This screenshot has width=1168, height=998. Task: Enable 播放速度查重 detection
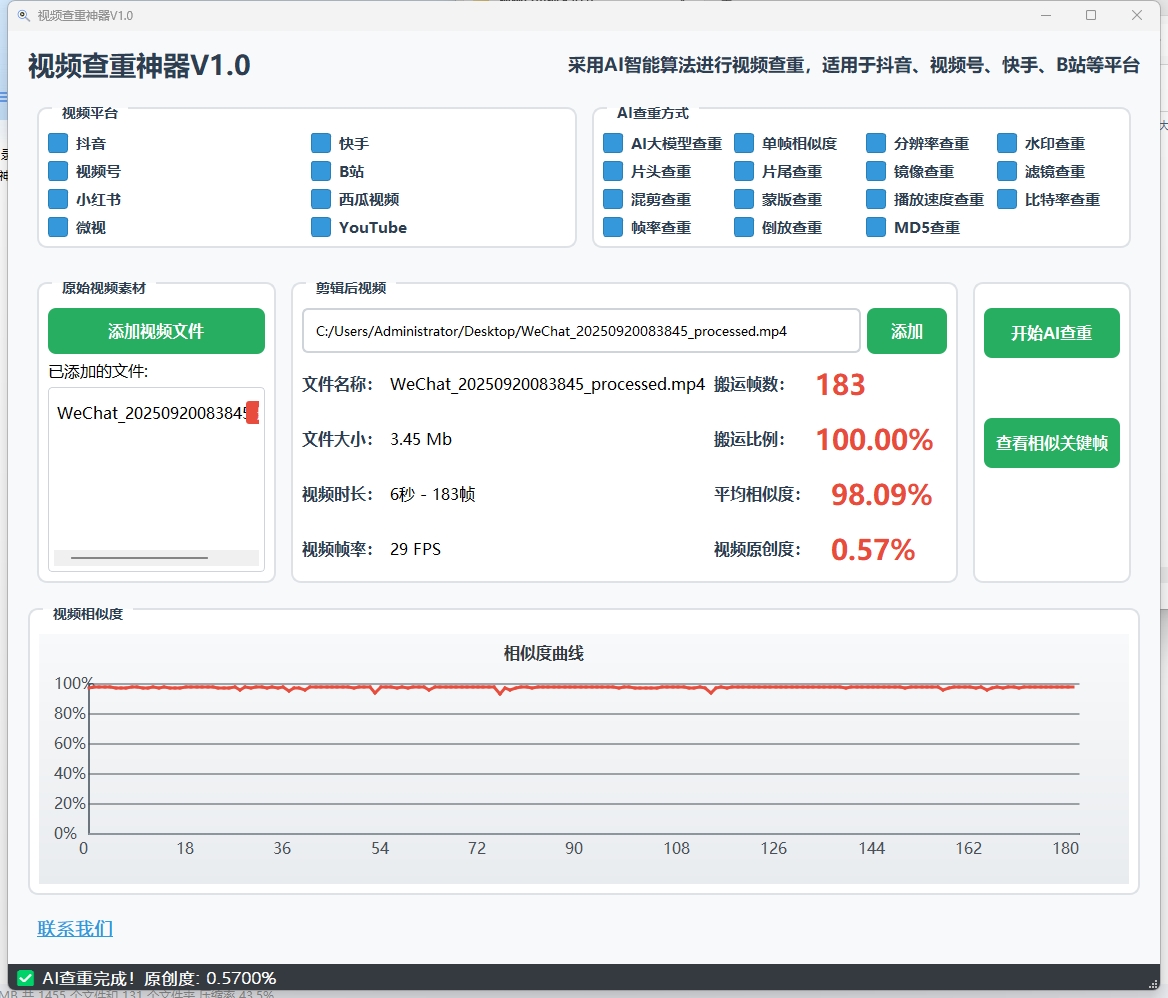coord(875,199)
